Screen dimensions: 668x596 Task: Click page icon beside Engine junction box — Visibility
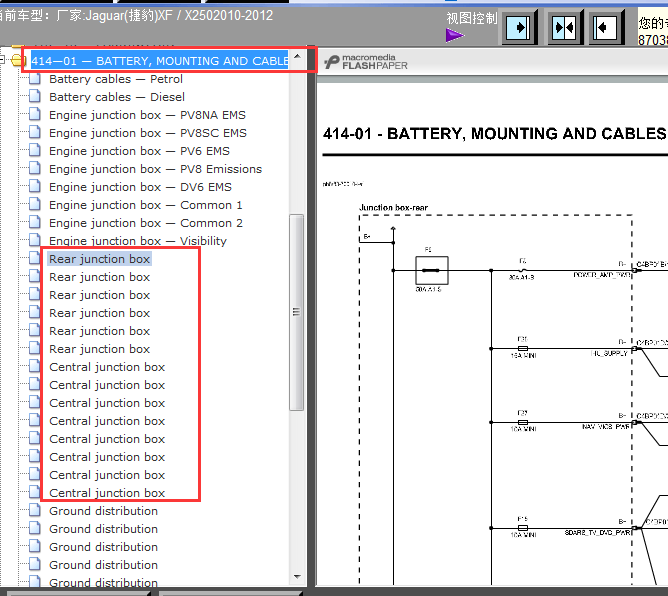point(35,240)
